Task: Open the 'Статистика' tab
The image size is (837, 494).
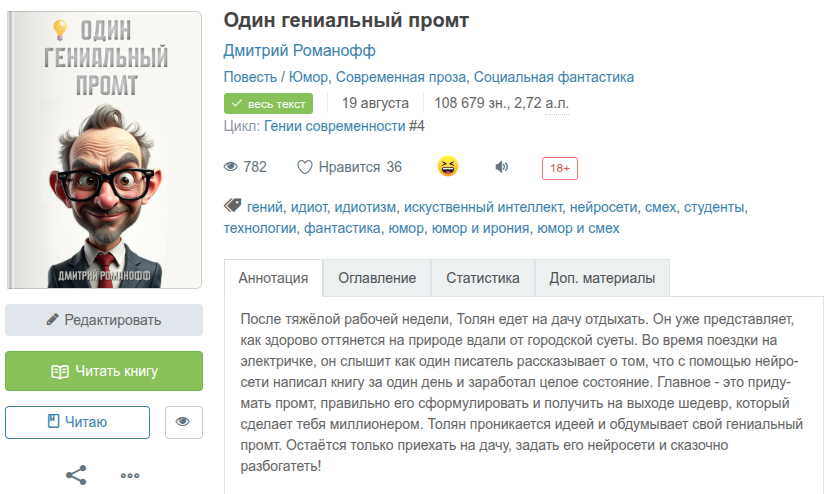Action: click(482, 278)
